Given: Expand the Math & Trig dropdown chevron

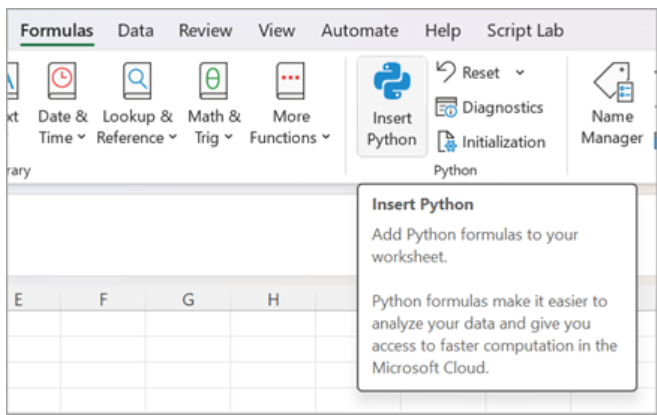Looking at the screenshot, I should tap(228, 137).
